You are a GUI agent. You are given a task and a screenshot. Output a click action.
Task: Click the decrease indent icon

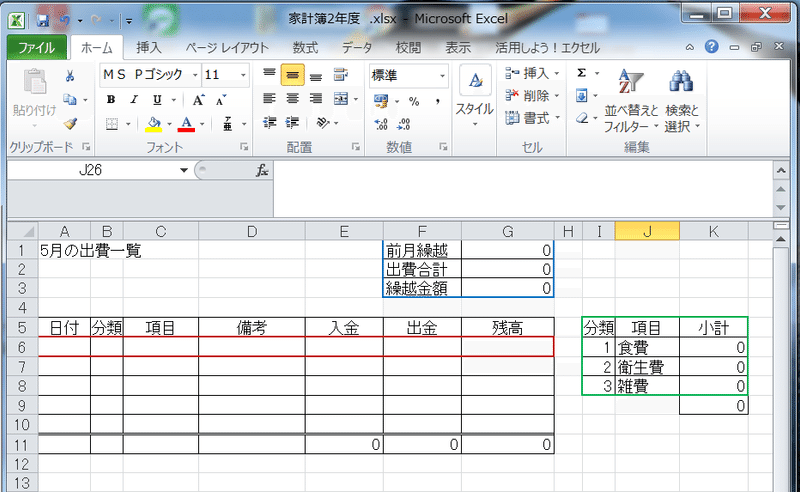(269, 123)
